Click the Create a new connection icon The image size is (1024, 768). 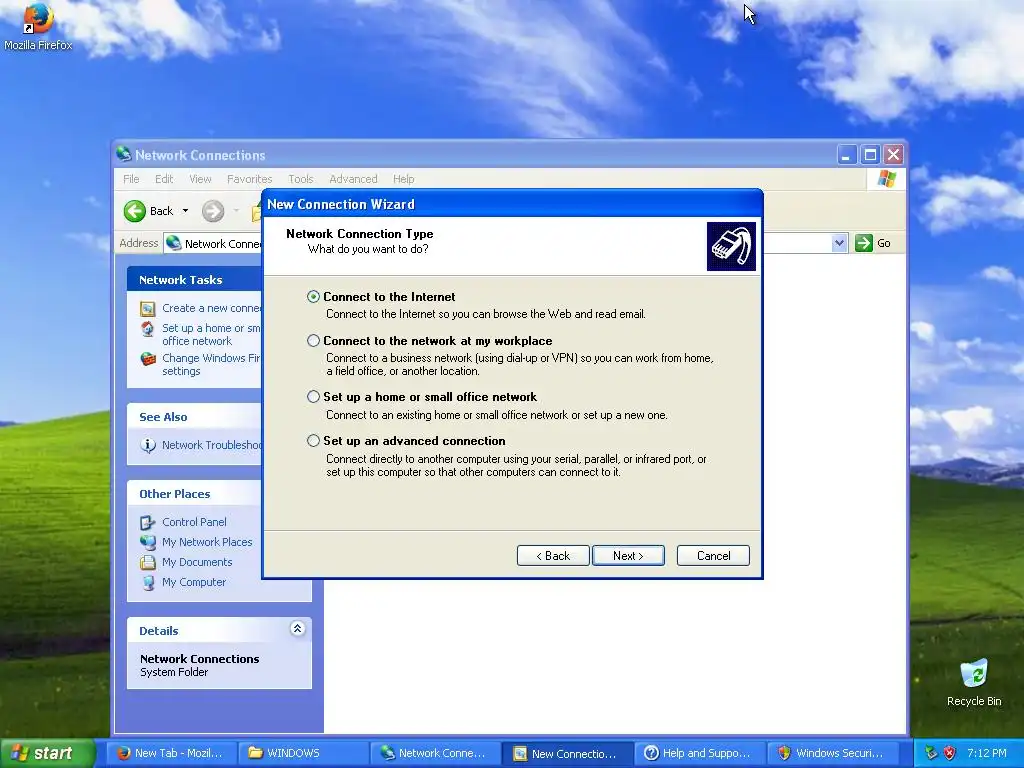click(148, 308)
